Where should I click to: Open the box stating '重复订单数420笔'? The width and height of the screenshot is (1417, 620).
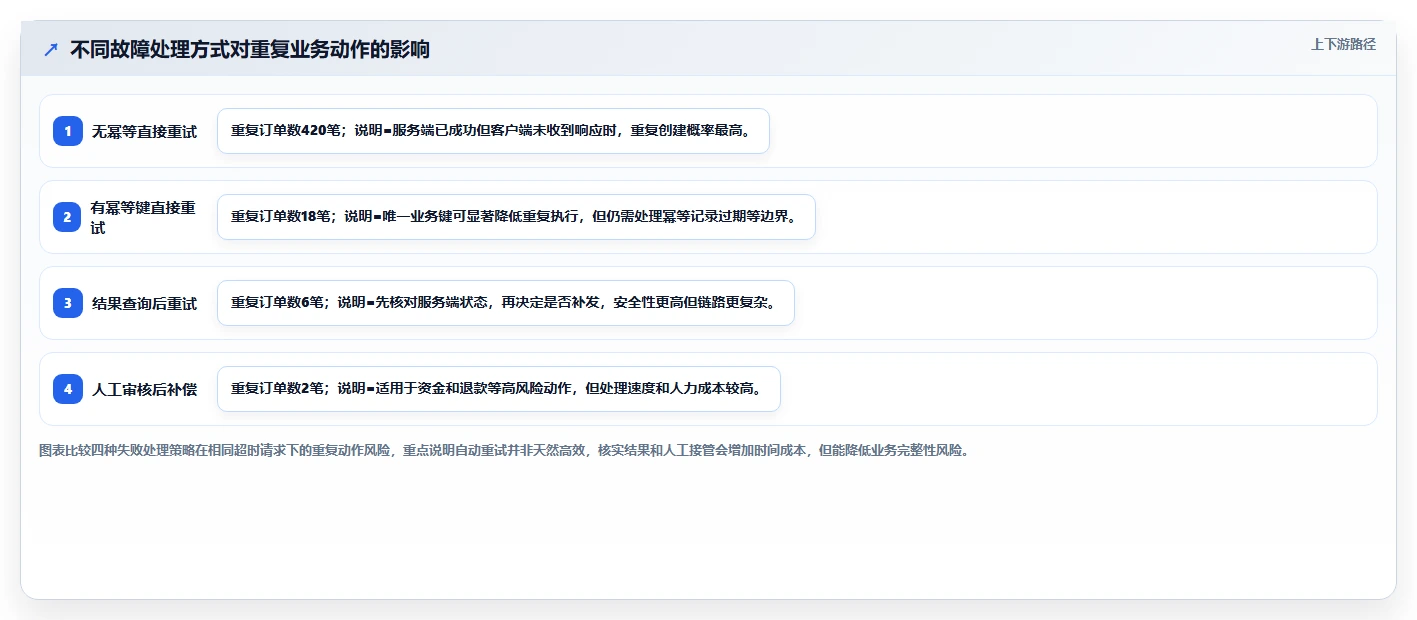pos(493,131)
